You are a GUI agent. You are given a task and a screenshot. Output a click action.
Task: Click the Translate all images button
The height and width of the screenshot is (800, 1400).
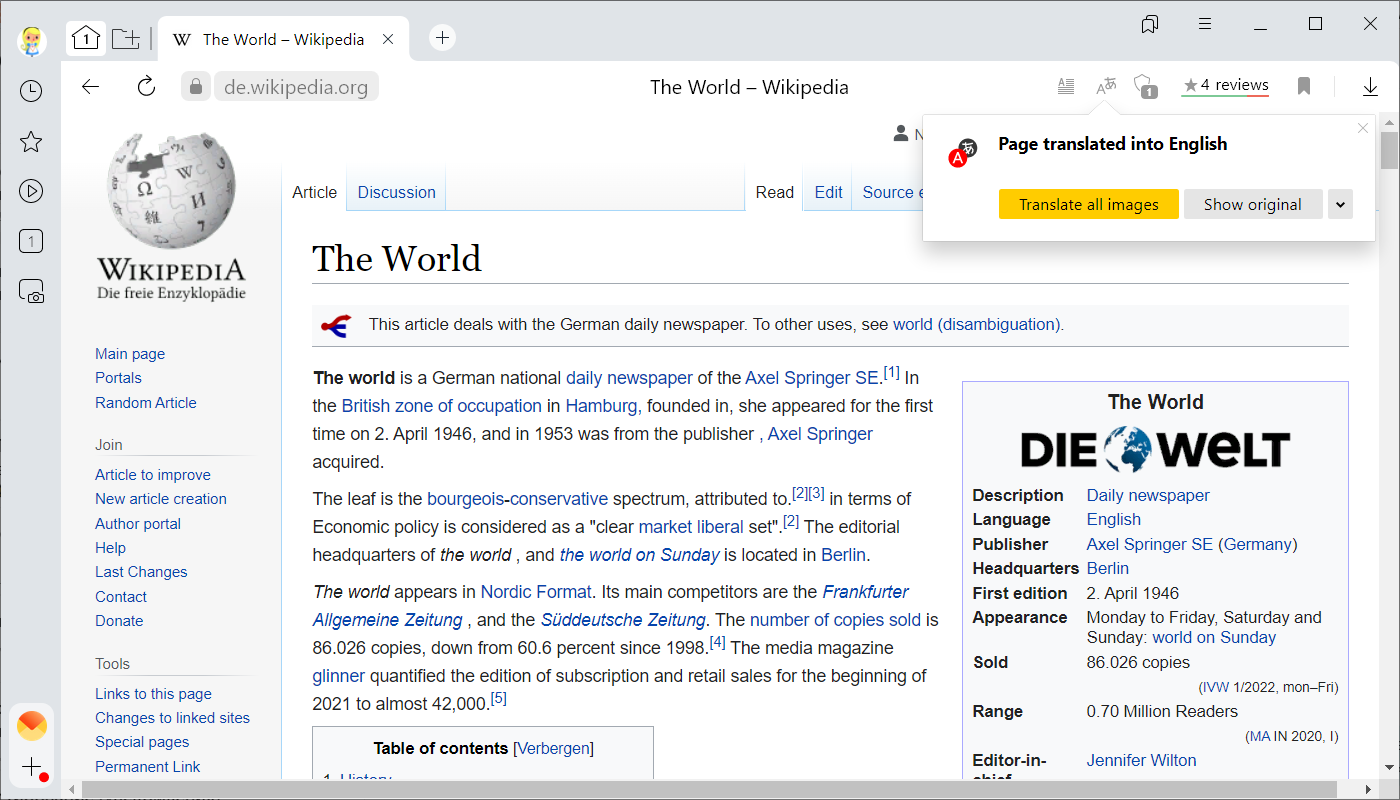(1089, 204)
